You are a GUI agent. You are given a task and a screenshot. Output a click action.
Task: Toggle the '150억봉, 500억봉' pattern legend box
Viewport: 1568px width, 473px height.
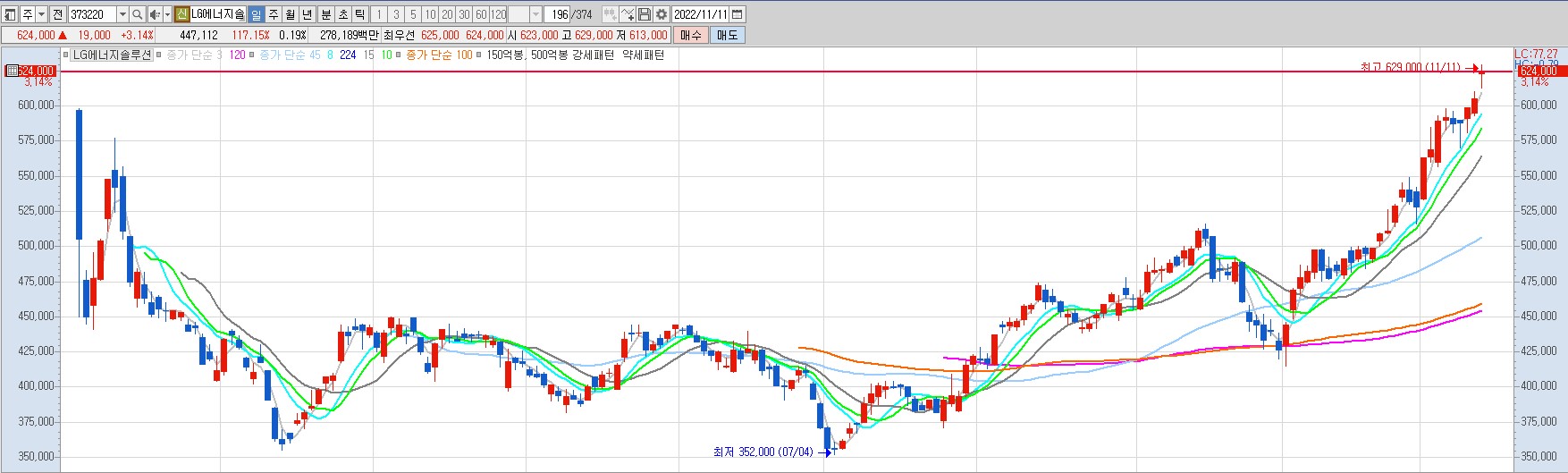tap(478, 55)
